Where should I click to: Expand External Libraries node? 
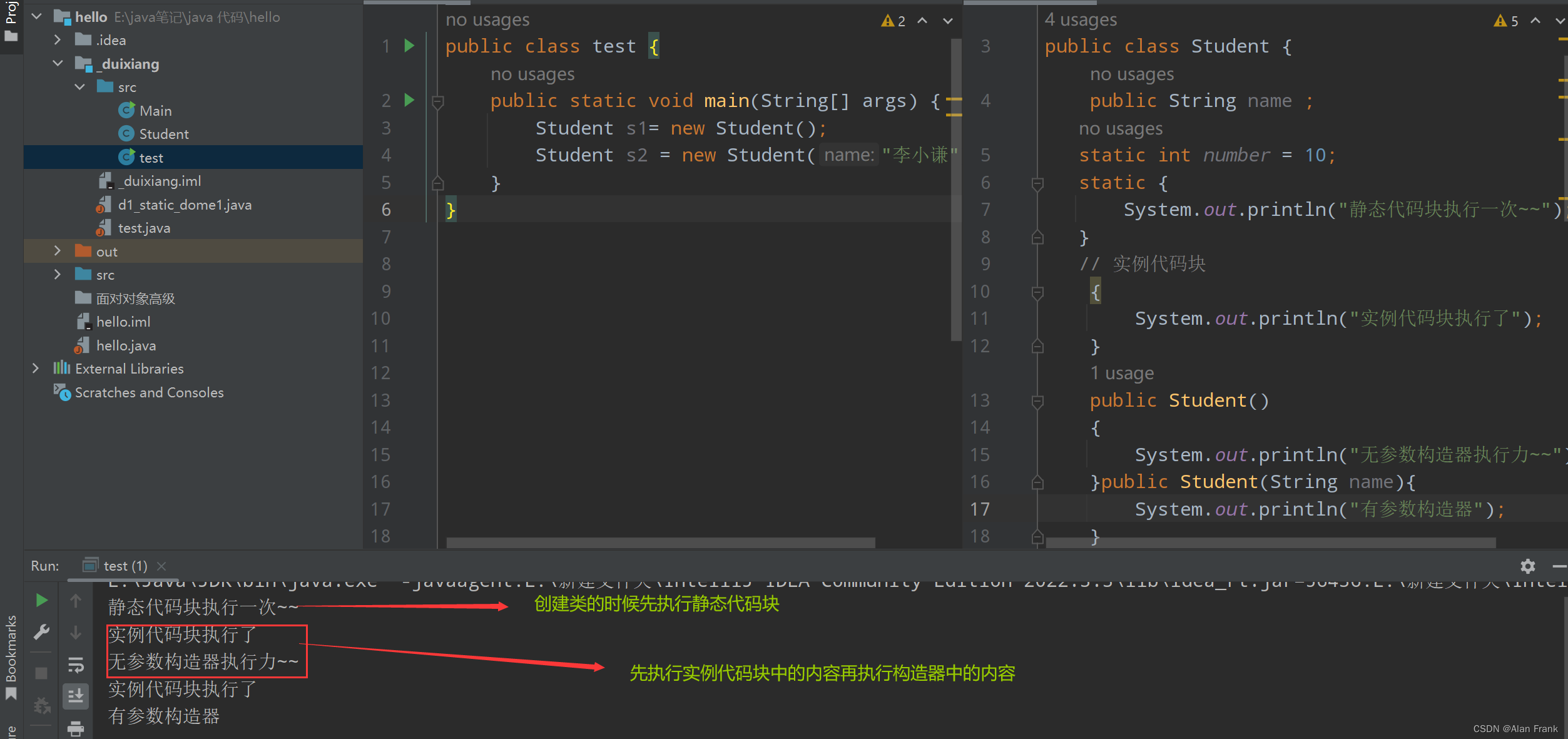pos(36,369)
